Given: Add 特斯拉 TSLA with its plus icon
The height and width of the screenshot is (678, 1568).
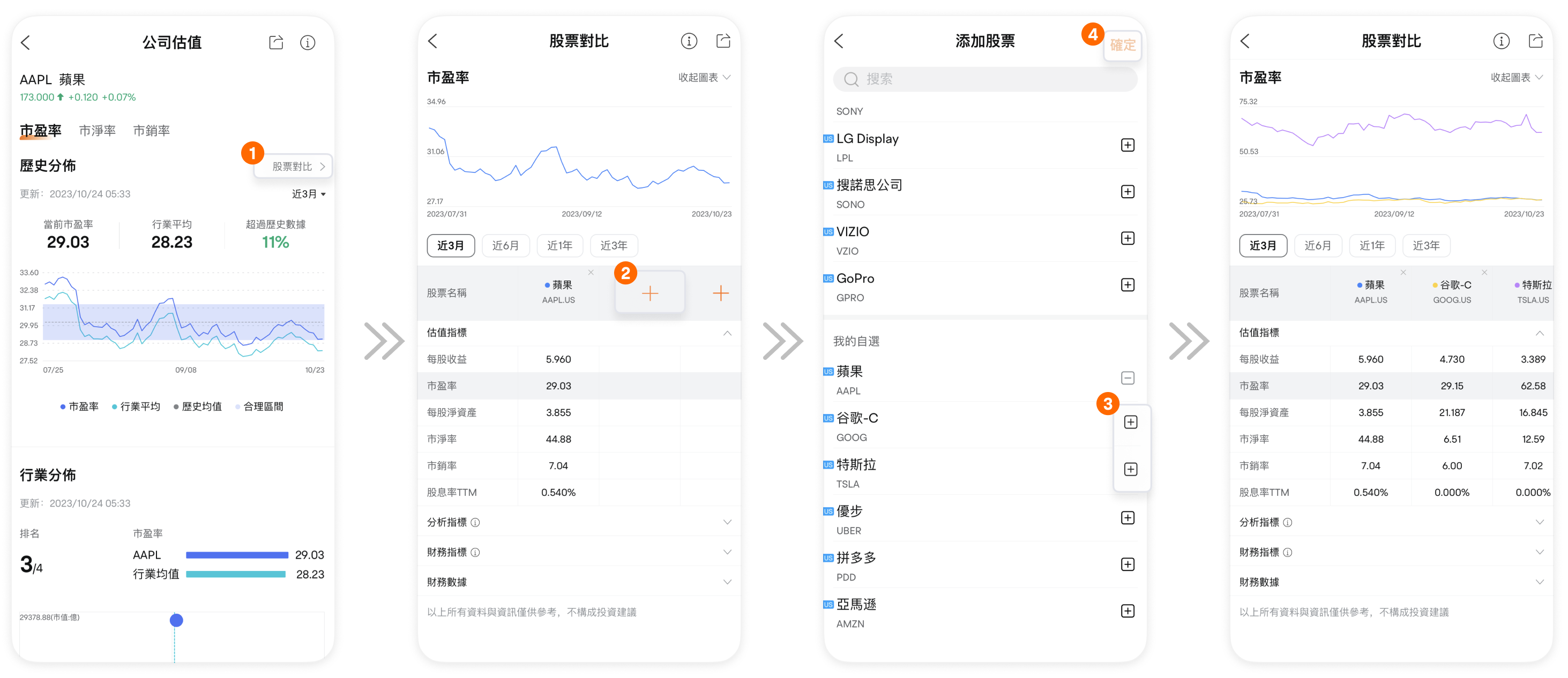Looking at the screenshot, I should tap(1130, 470).
